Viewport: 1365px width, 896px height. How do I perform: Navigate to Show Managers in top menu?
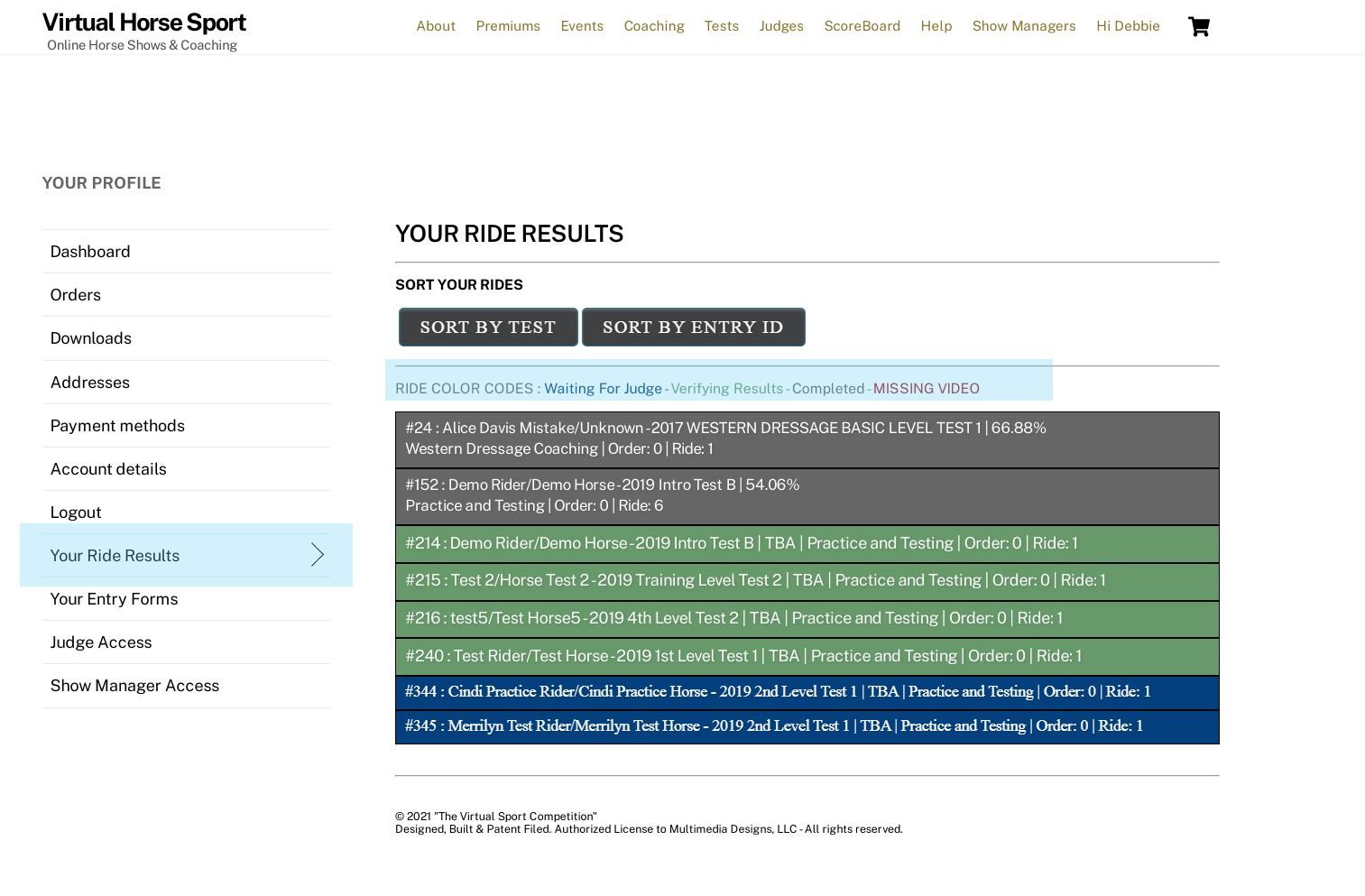(x=1023, y=26)
